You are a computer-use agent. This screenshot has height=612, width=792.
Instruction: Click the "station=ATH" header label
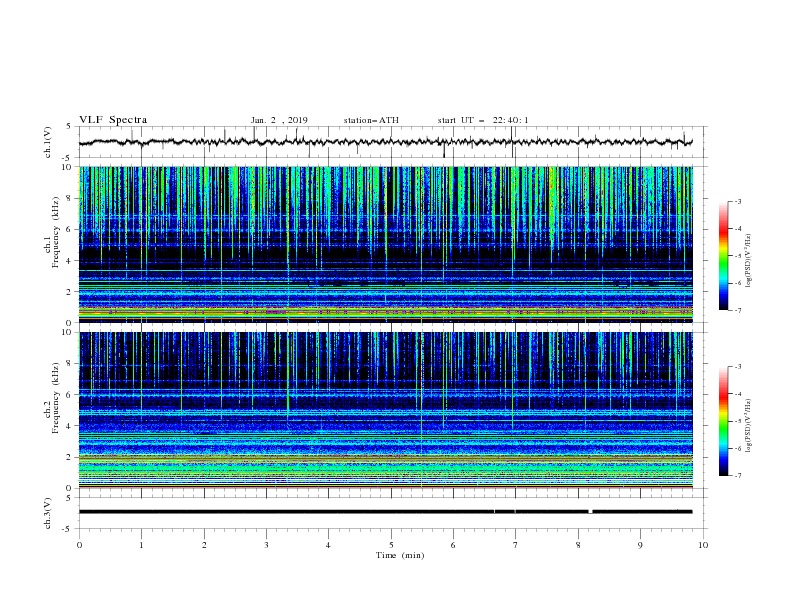click(x=371, y=120)
